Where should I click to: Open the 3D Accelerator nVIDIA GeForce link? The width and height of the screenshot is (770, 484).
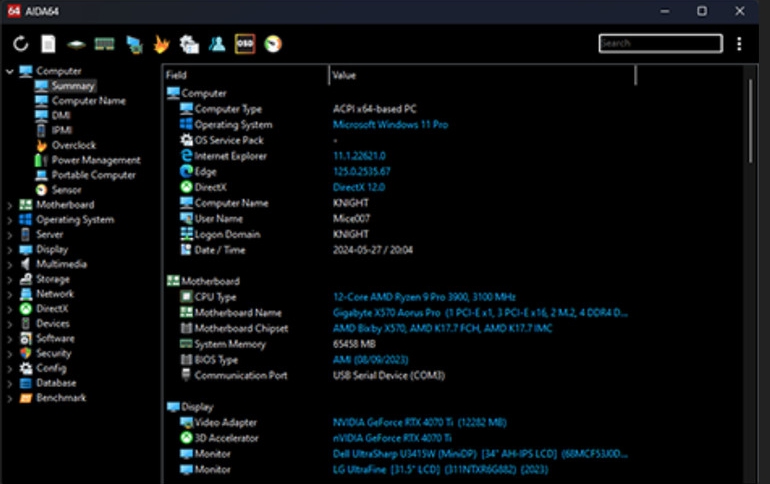coord(392,438)
